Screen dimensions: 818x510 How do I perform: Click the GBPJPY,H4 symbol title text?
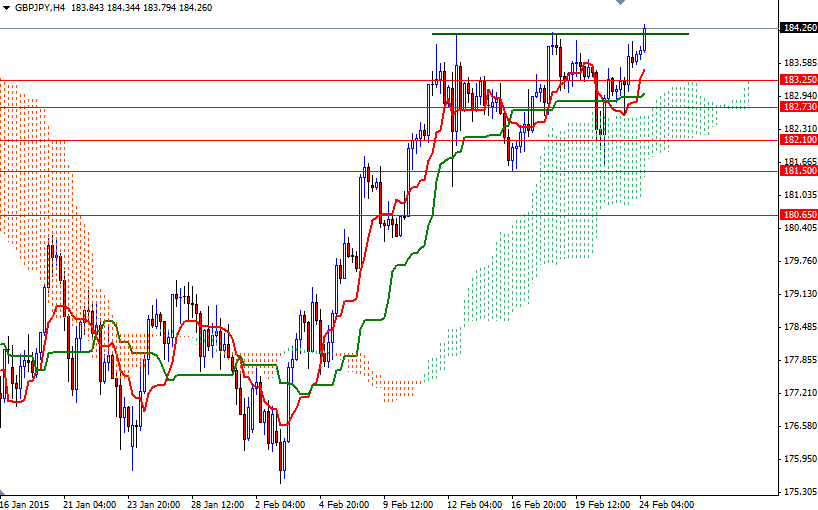click(40, 8)
